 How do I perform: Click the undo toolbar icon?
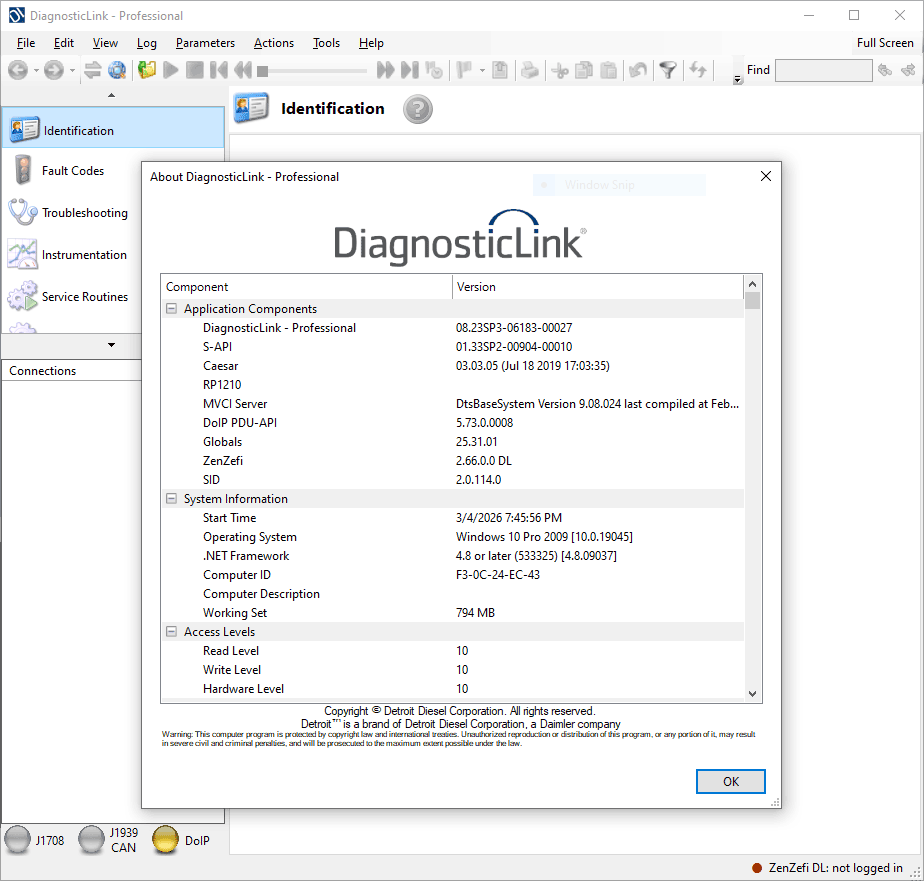pyautogui.click(x=638, y=70)
